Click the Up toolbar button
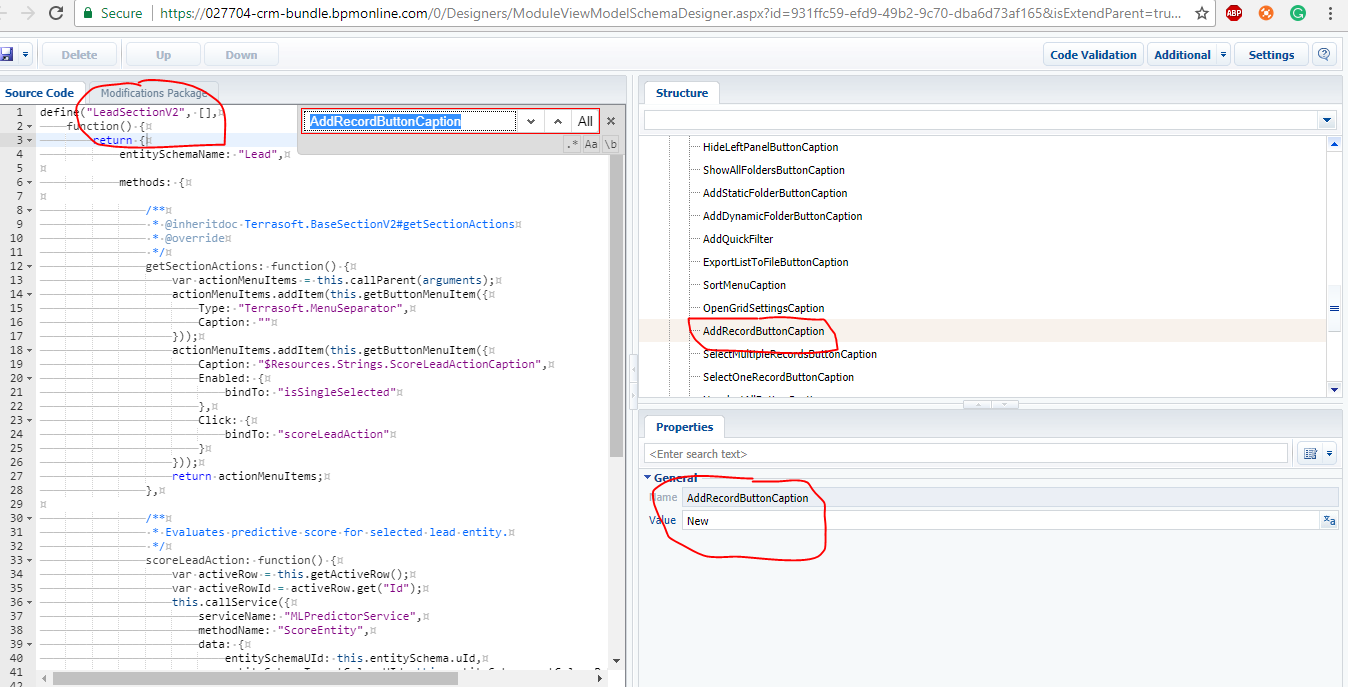Screen dimensions: 1348x687 click(x=163, y=55)
